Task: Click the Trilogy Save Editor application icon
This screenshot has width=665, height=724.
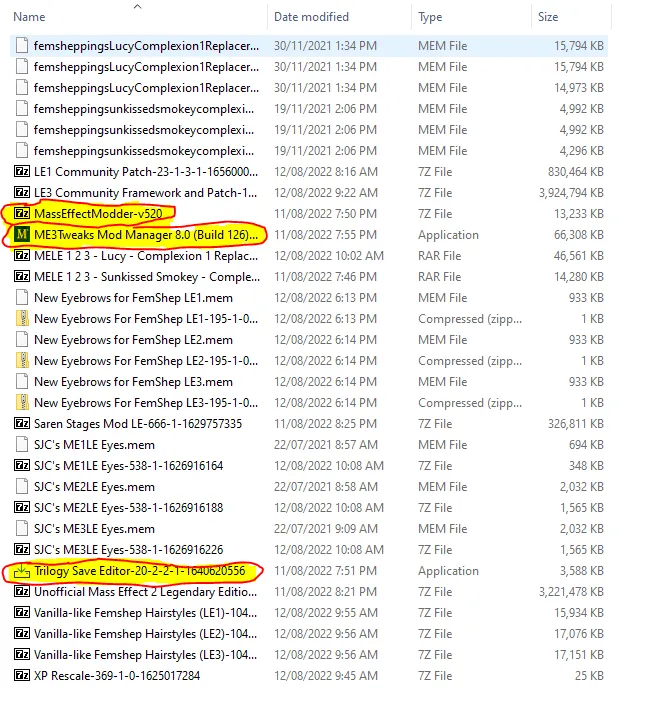Action: coord(22,571)
